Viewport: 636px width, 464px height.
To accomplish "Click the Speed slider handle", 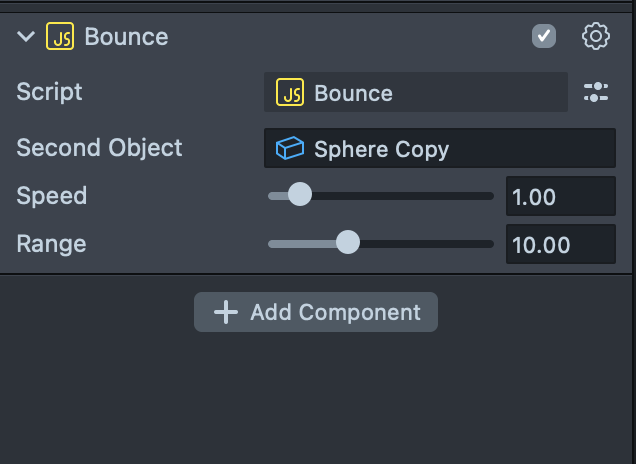I will click(x=299, y=195).
